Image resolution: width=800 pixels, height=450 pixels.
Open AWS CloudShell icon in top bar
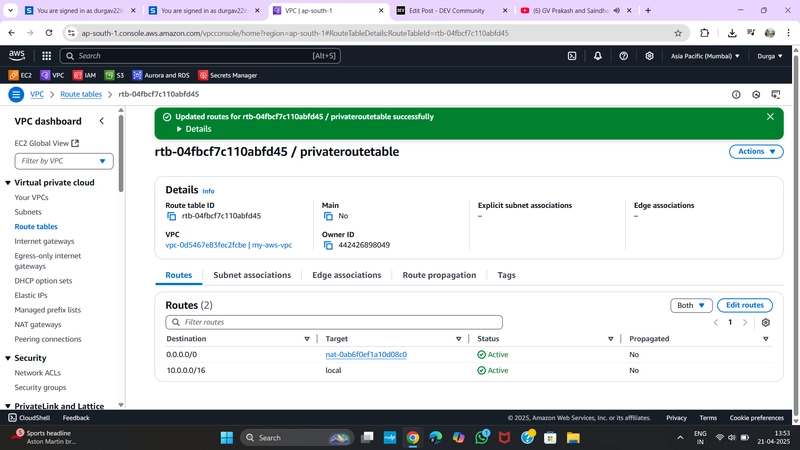point(572,56)
